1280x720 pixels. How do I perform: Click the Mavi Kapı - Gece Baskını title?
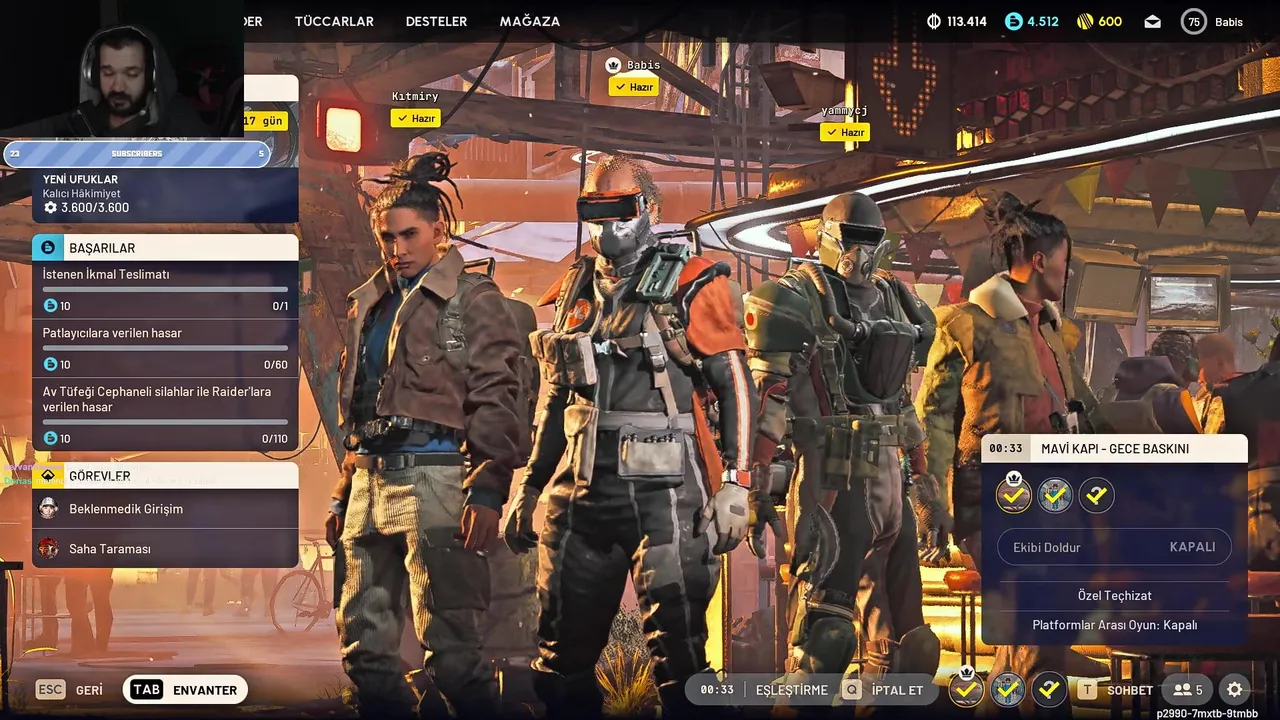tap(1115, 449)
